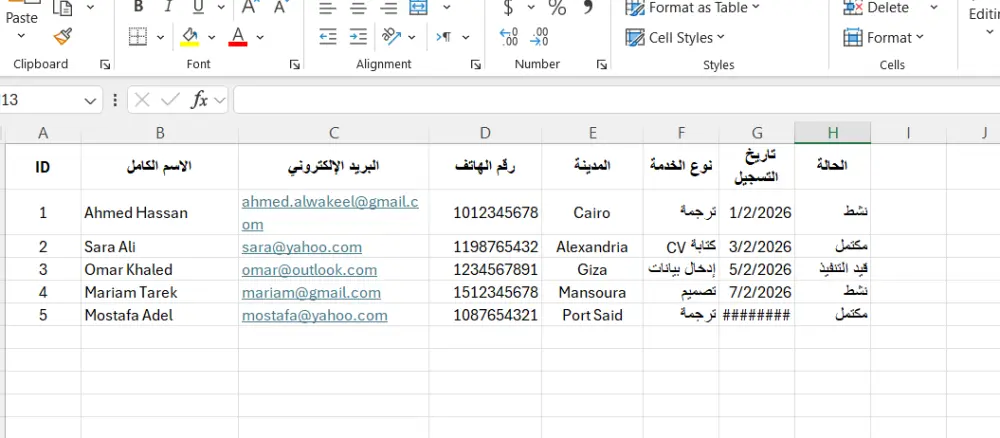Image resolution: width=1000 pixels, height=438 pixels.
Task: Expand the Name Box dropdown
Action: (x=89, y=100)
